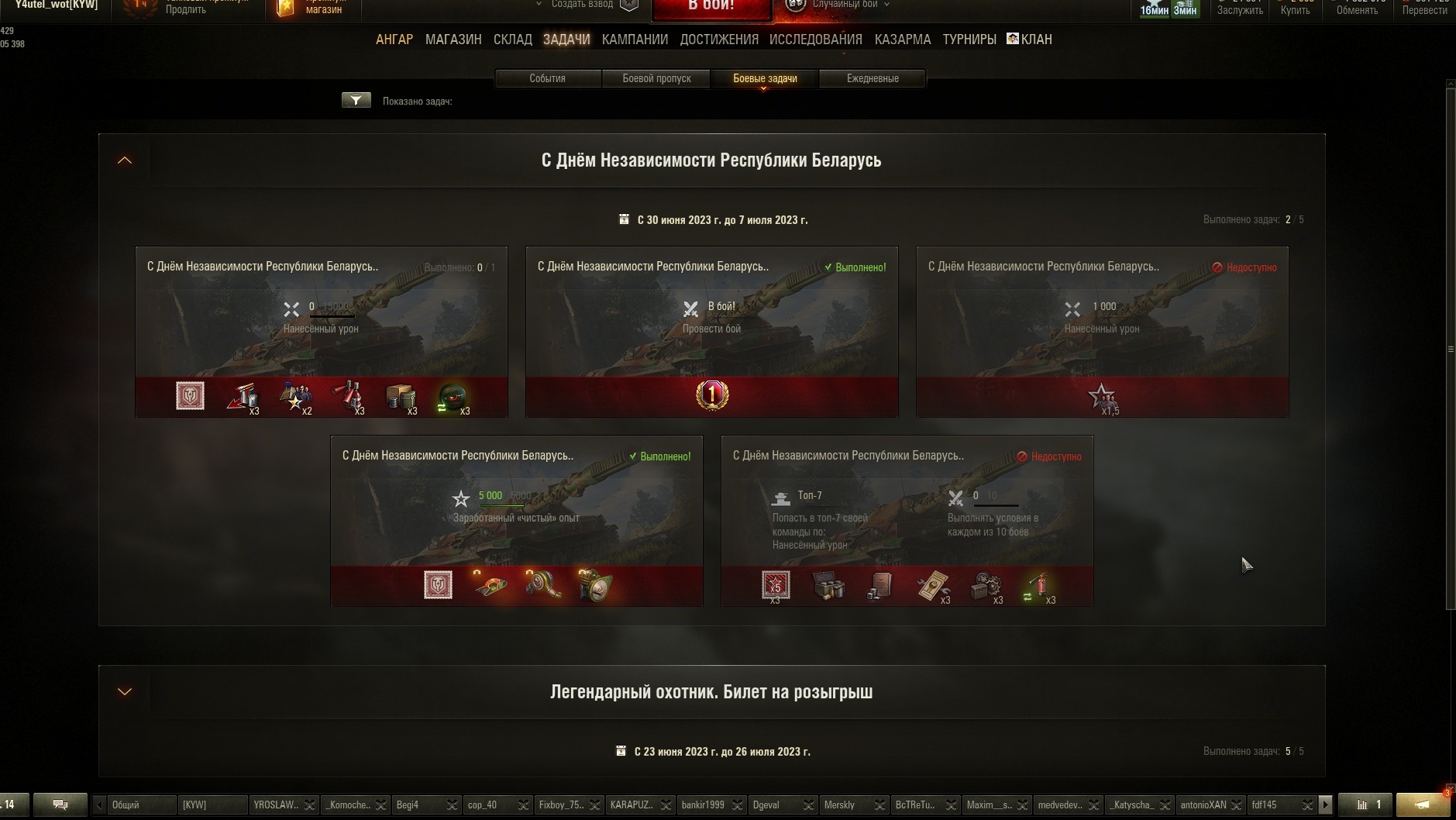Screen dimensions: 1456x820
Task: Select the x1,5 star experience reward icon
Action: coord(1102,398)
